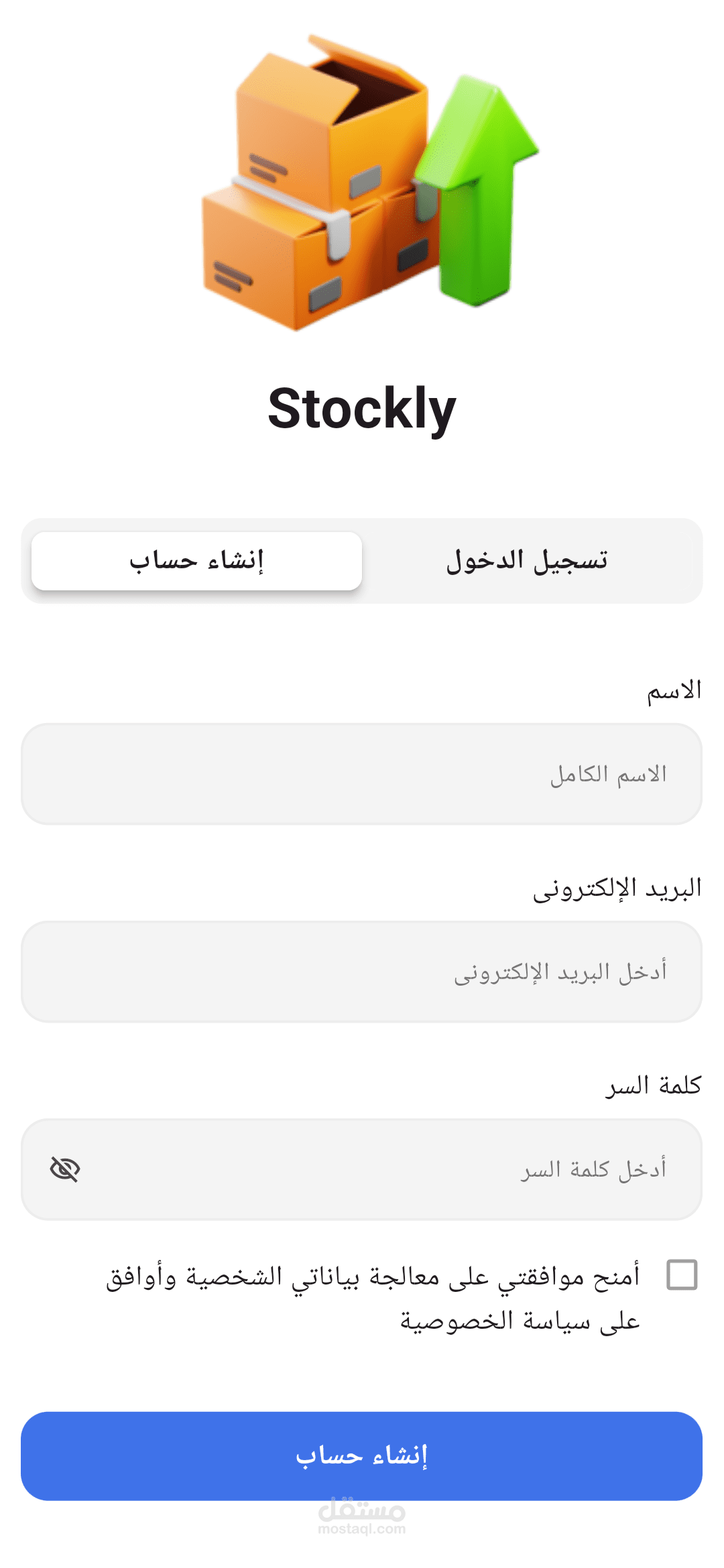Screen dimensions: 724x1568
Task: Click the green upward arrow in the logo
Action: pos(479,194)
